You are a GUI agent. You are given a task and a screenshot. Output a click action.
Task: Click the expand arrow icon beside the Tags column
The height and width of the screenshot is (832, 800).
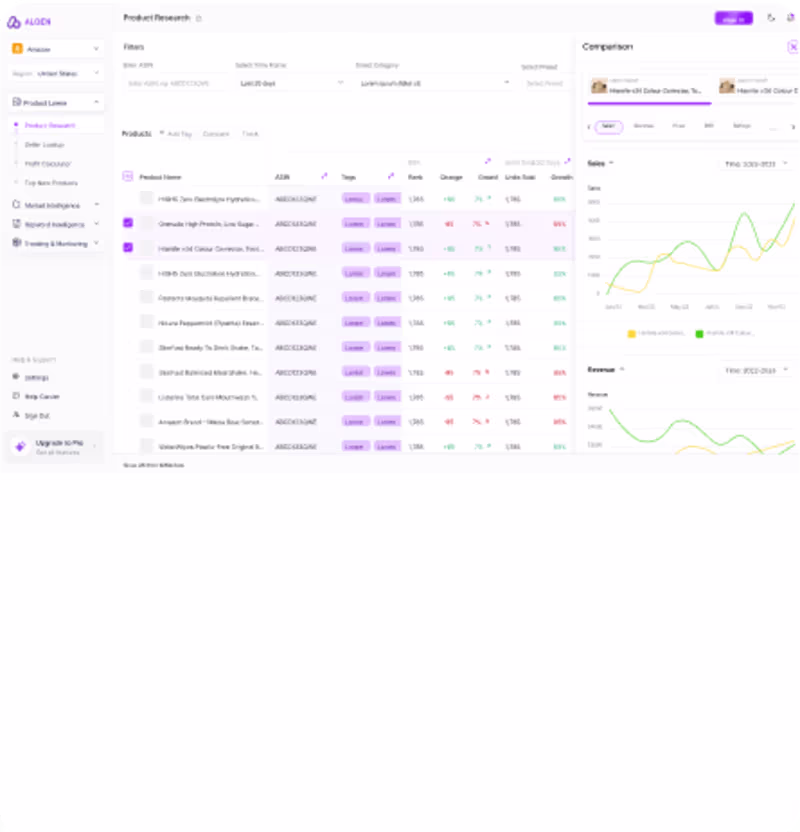tap(391, 176)
